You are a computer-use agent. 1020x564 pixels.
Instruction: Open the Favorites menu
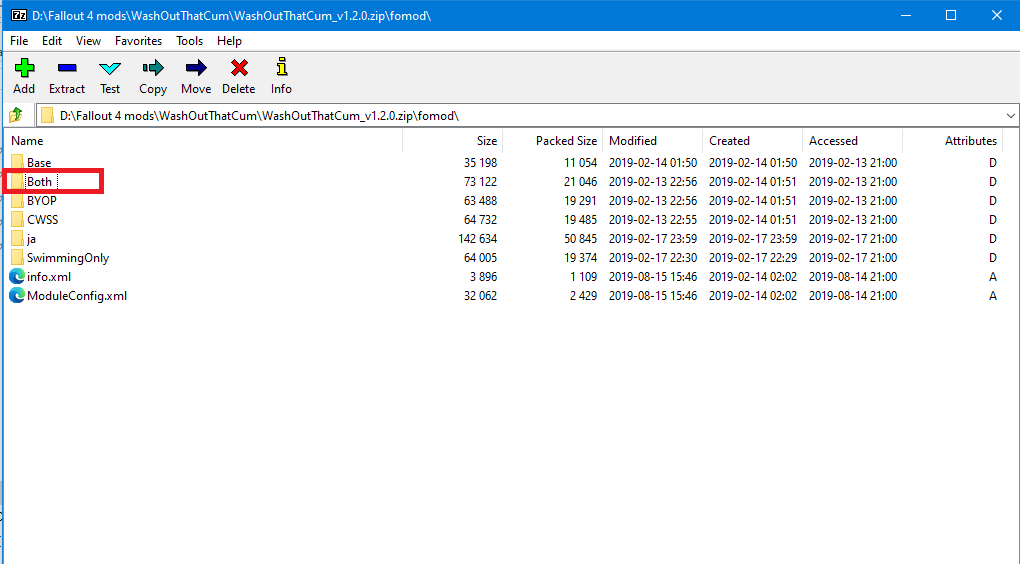coord(138,41)
